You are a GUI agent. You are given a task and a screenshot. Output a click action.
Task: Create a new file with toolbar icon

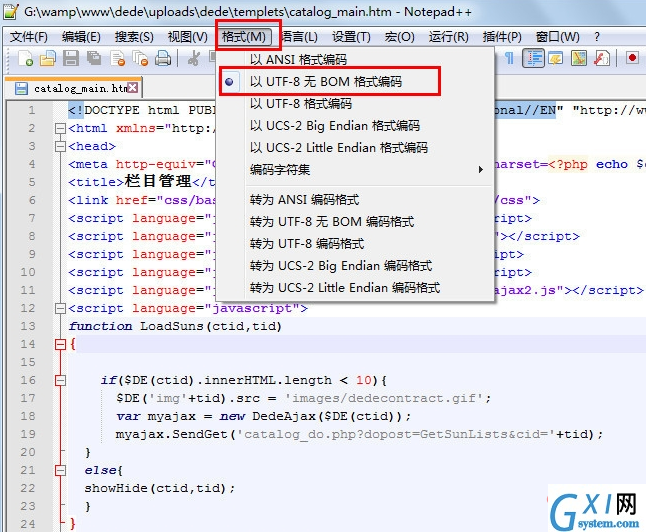pyautogui.click(x=26, y=58)
